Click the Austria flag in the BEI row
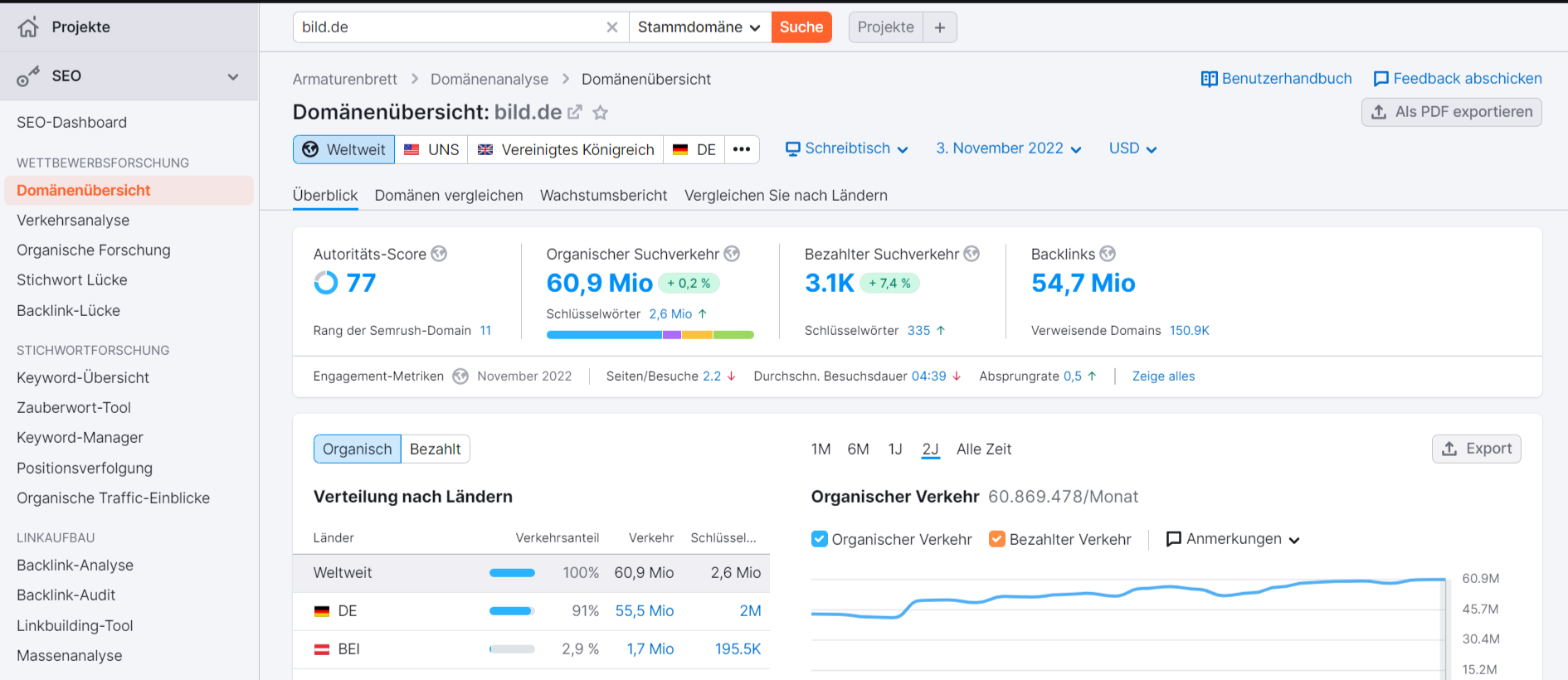 click(x=322, y=649)
